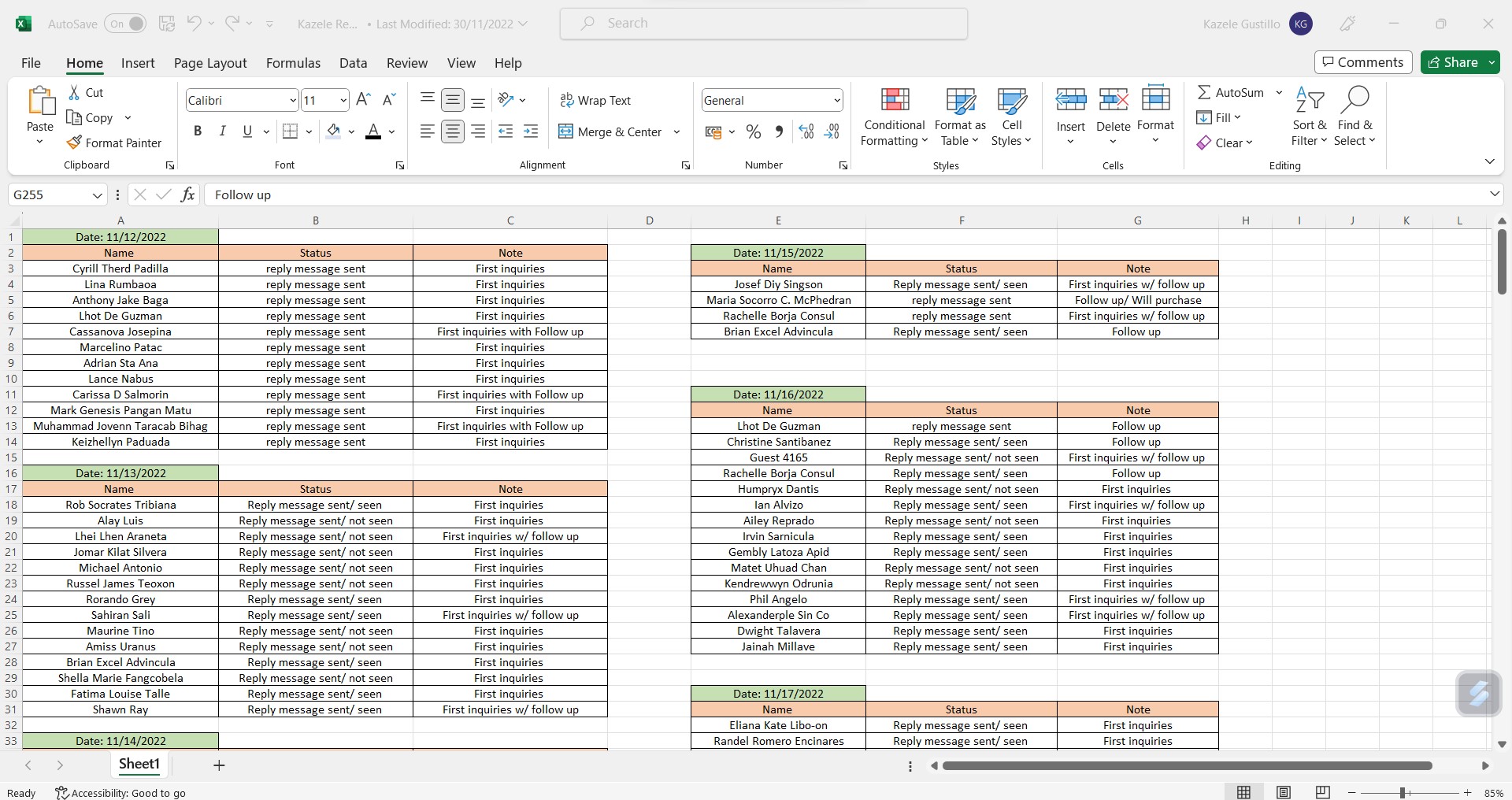The image size is (1512, 800).
Task: Click the Decrease Indent icon
Action: 506,131
